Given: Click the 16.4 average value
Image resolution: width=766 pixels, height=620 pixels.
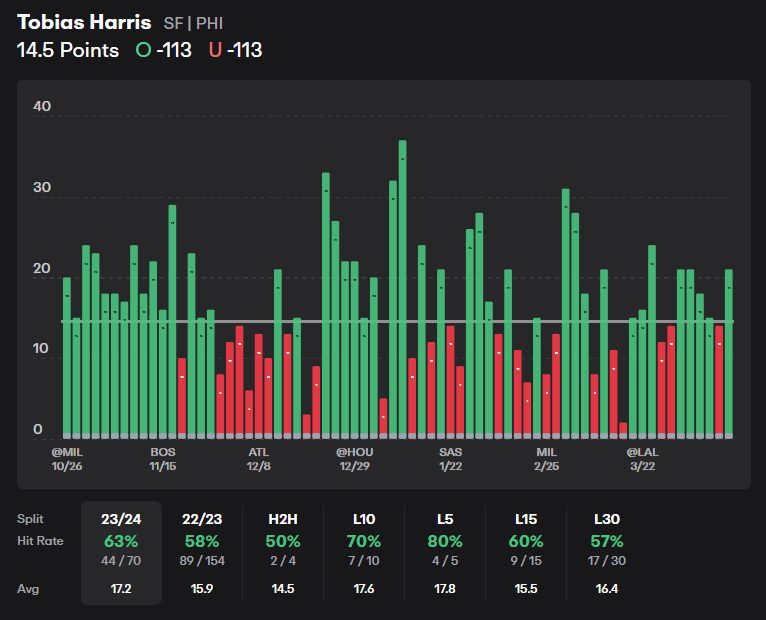Looking at the screenshot, I should click(607, 589).
